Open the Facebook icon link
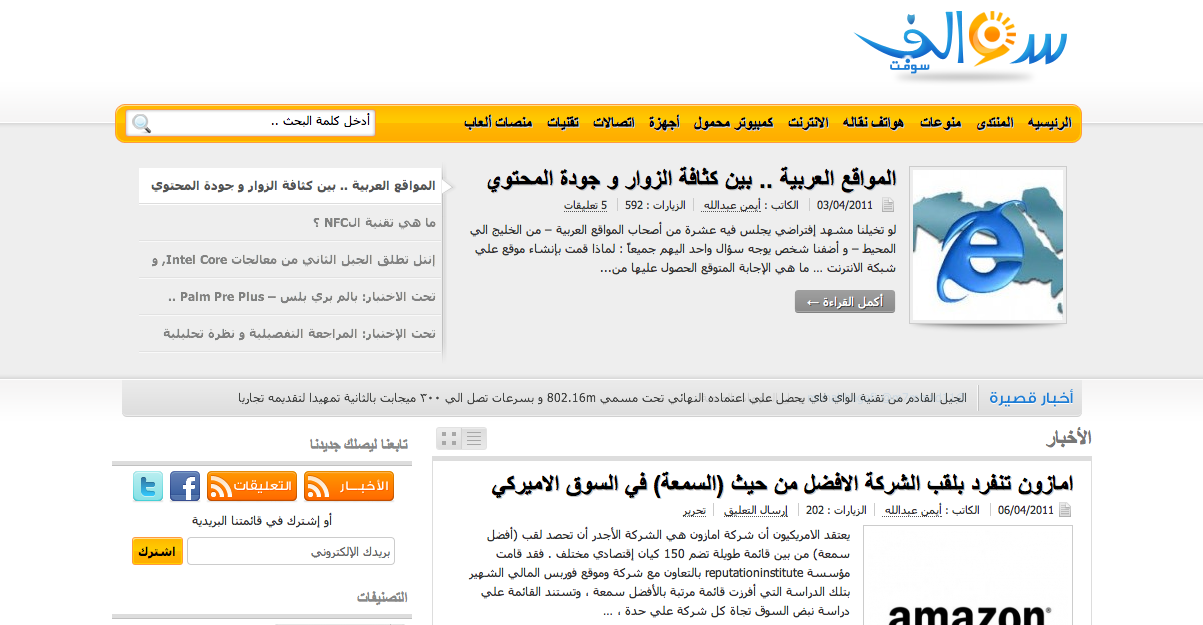Viewport: 1203px width, 625px height. pyautogui.click(x=185, y=487)
